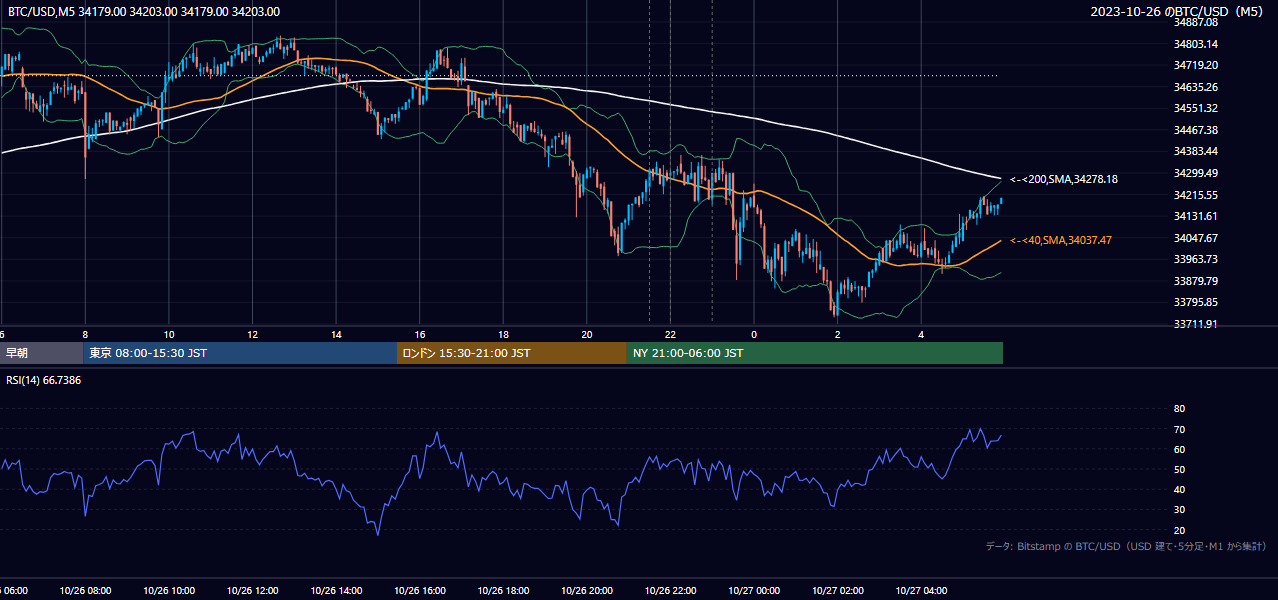1278x600 pixels.
Task: Click the 40 SMA label showing 34037.47
Action: click(x=1061, y=240)
